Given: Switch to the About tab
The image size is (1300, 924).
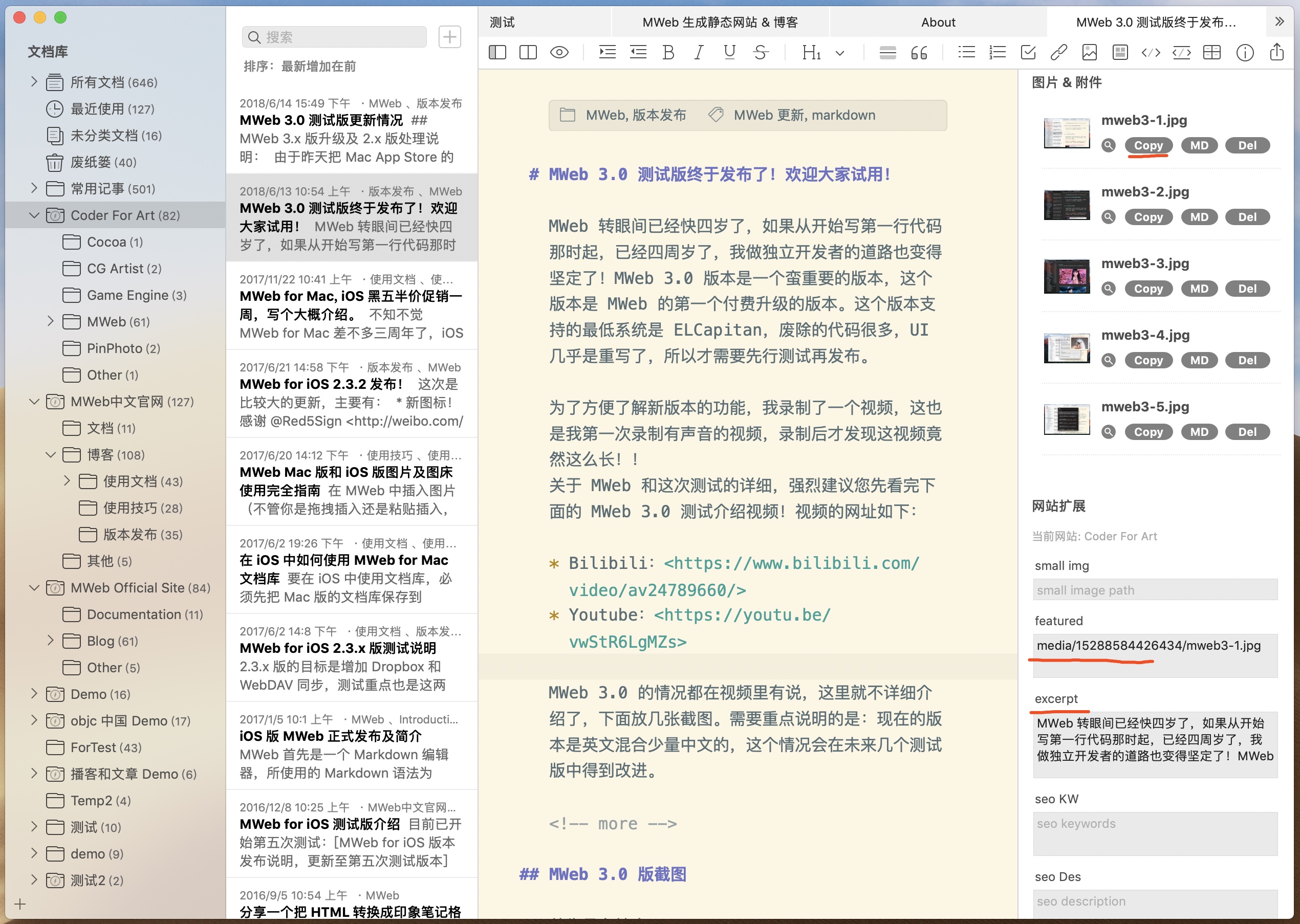Looking at the screenshot, I should pos(938,22).
